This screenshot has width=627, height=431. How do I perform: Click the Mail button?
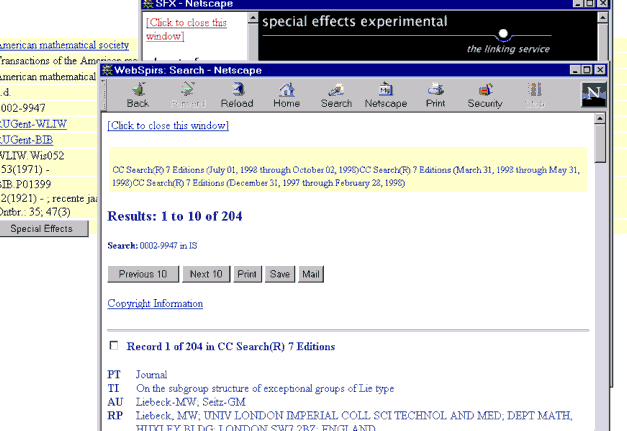(x=311, y=274)
